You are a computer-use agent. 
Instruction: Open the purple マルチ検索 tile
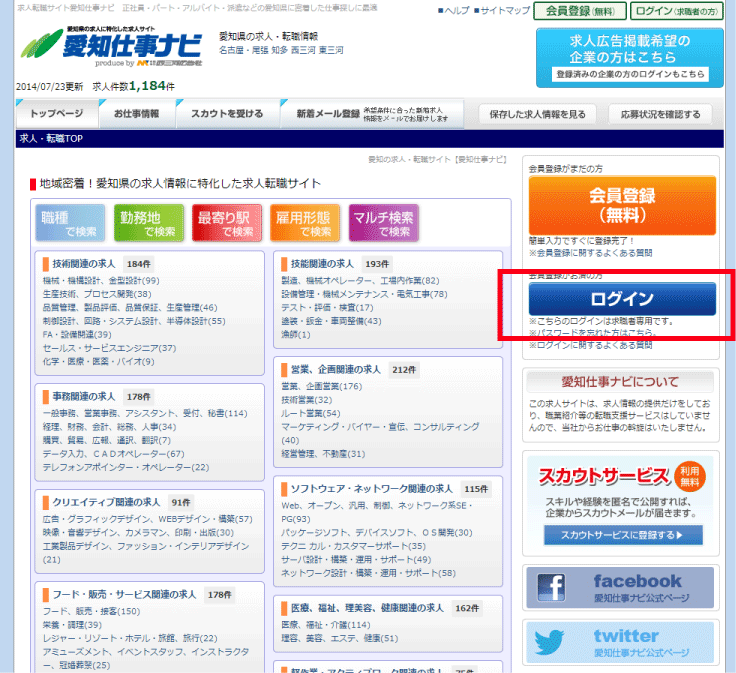click(x=383, y=223)
